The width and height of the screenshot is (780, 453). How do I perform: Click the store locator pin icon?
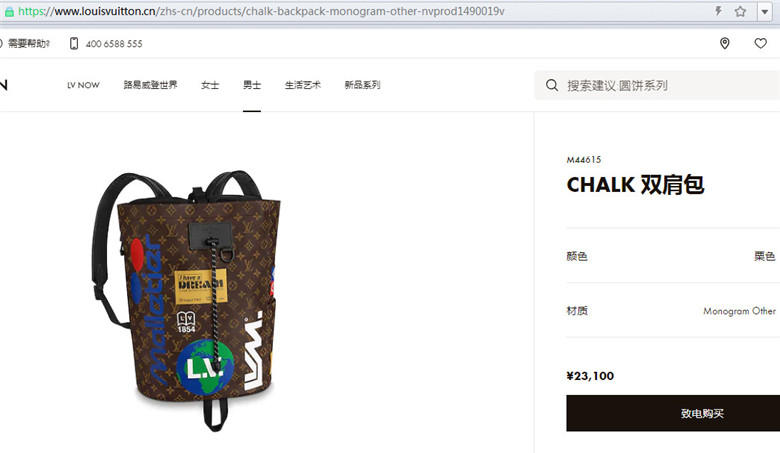point(725,43)
